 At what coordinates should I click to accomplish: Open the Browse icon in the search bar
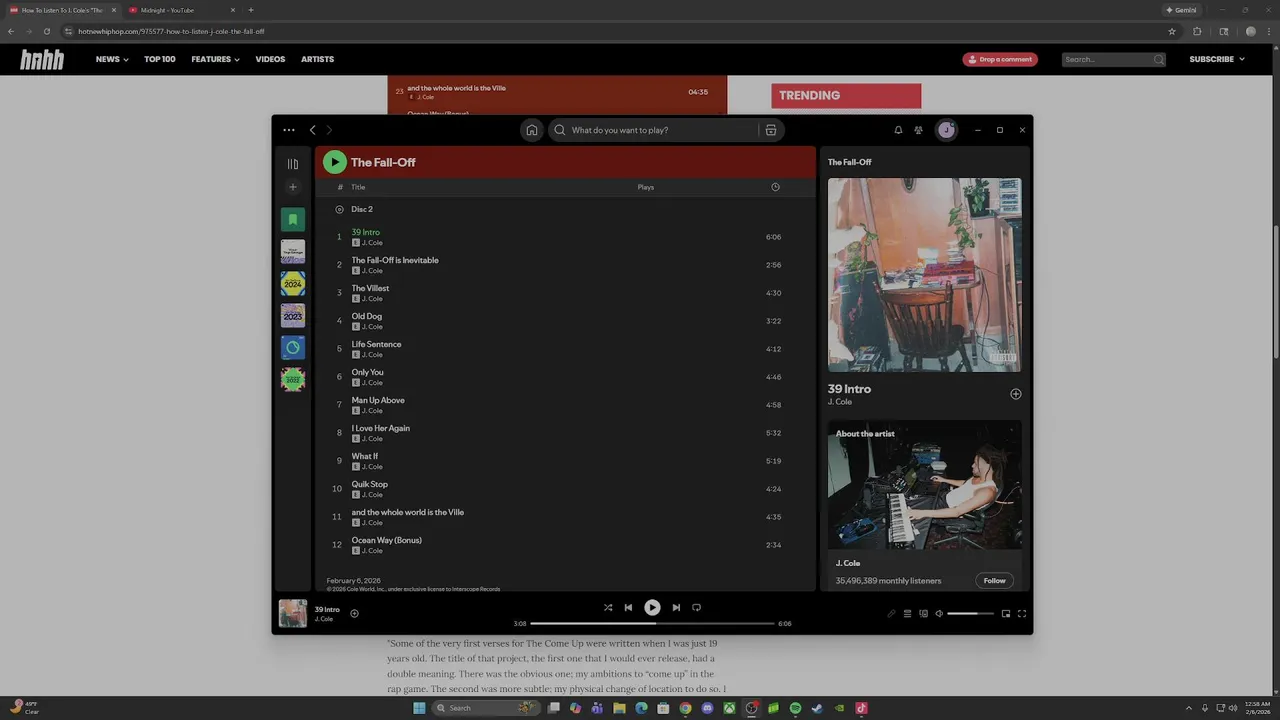[x=770, y=130]
